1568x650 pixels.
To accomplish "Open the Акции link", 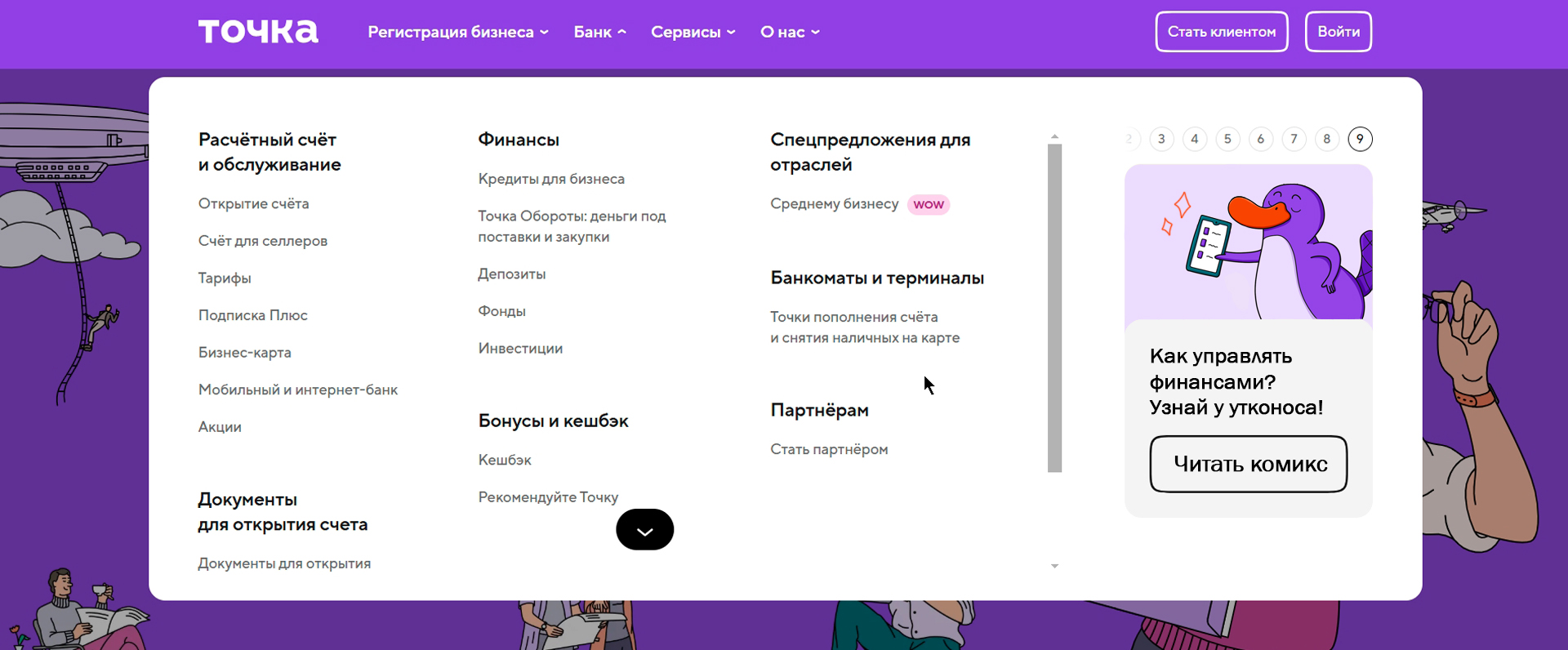I will coord(220,427).
